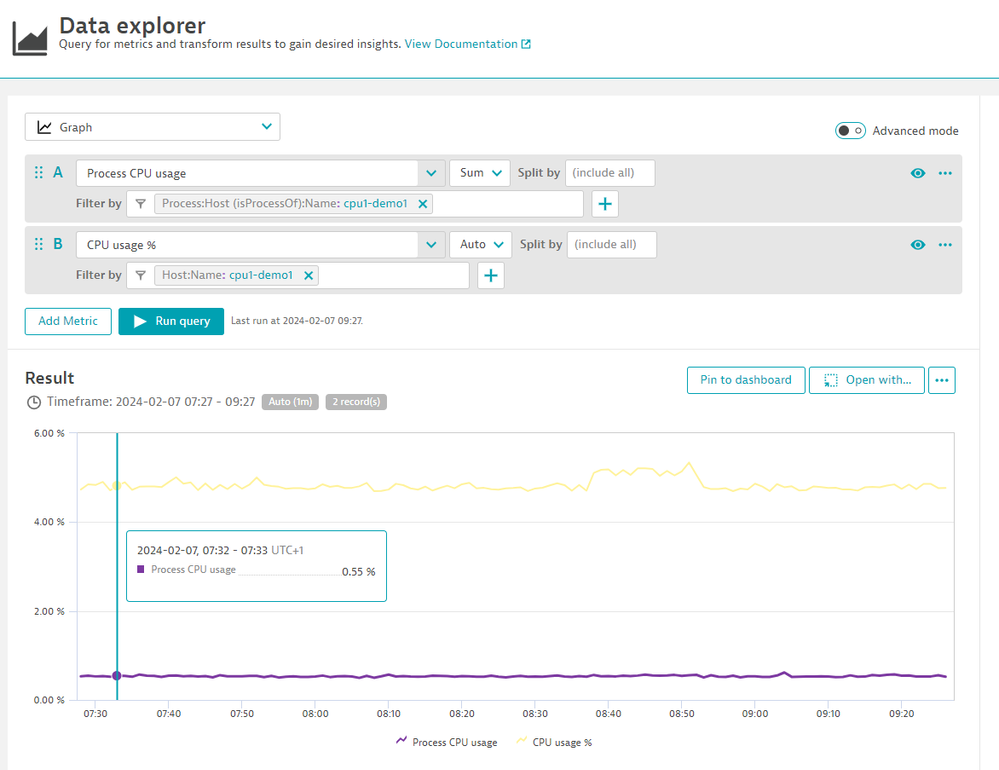
Task: Open the View Documentation link
Action: [467, 44]
